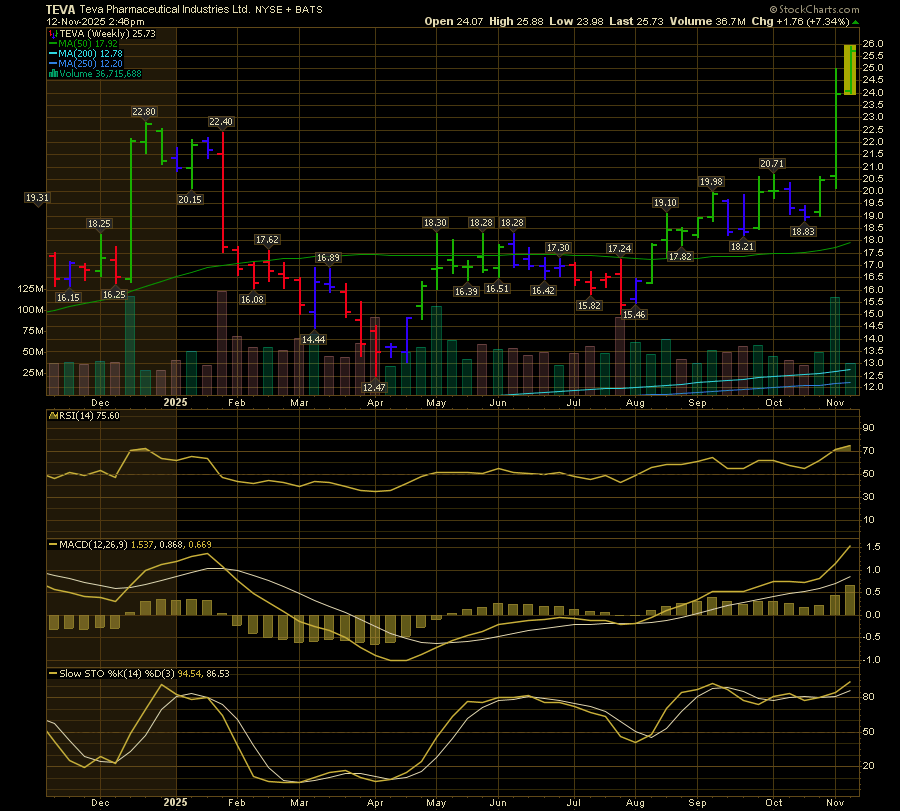
Task: Click the yellow highlighted latest weekly bar
Action: click(849, 70)
